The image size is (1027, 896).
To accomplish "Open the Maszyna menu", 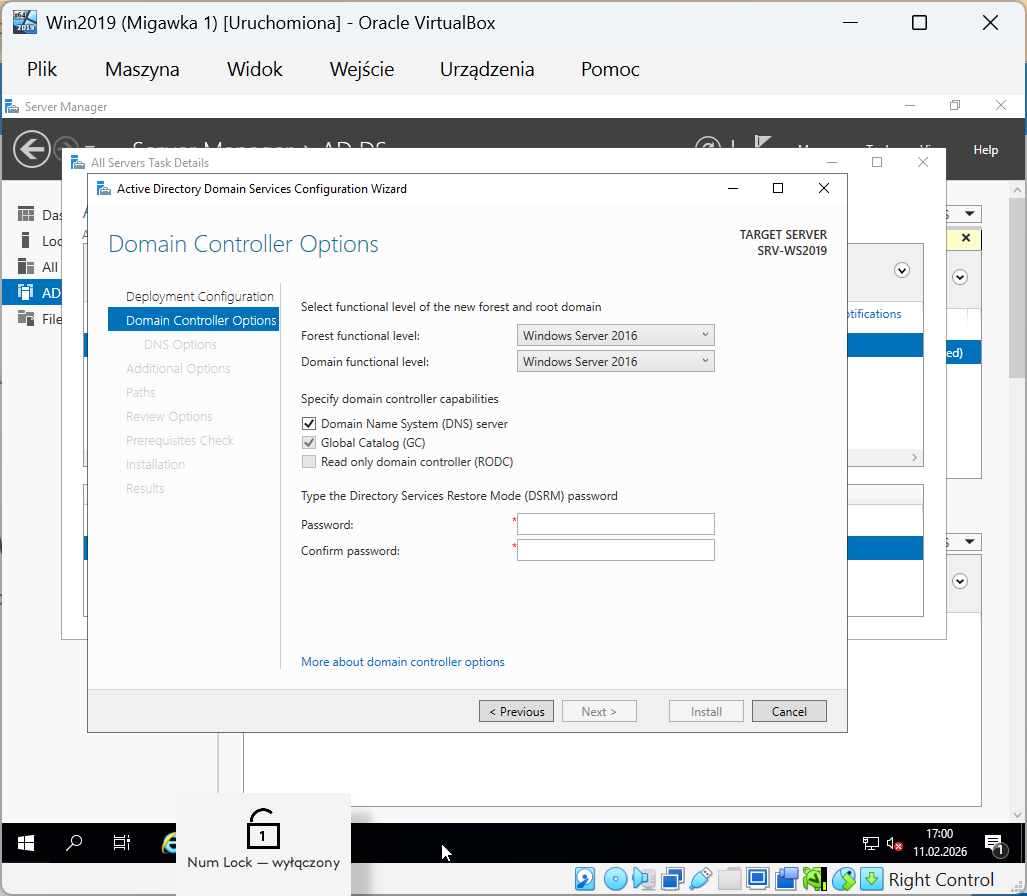I will 141,69.
